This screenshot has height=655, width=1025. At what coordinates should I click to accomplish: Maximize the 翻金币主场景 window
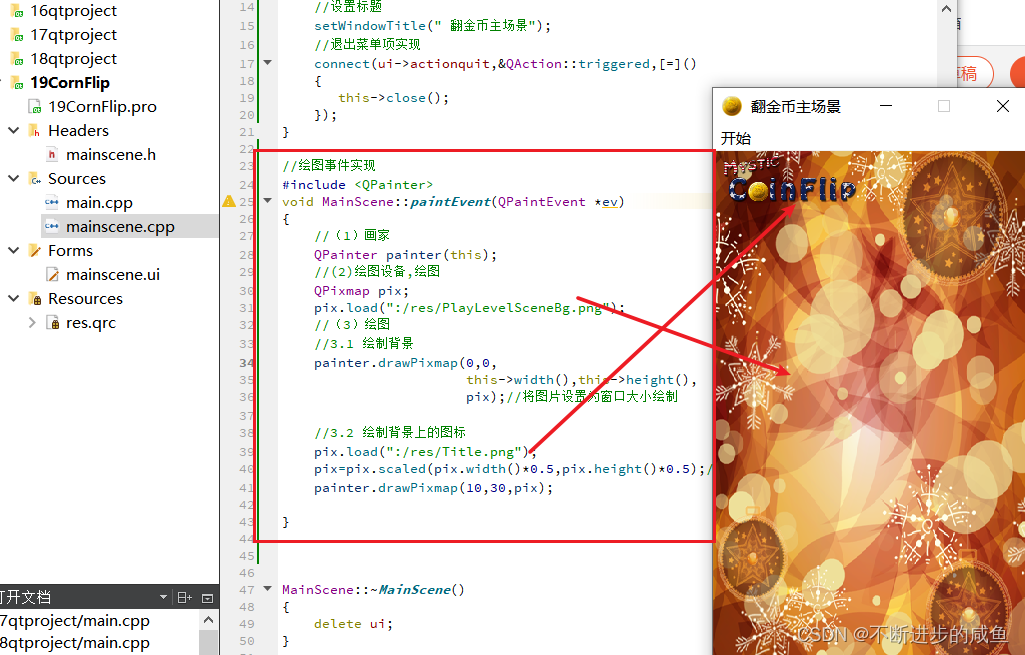(x=944, y=106)
